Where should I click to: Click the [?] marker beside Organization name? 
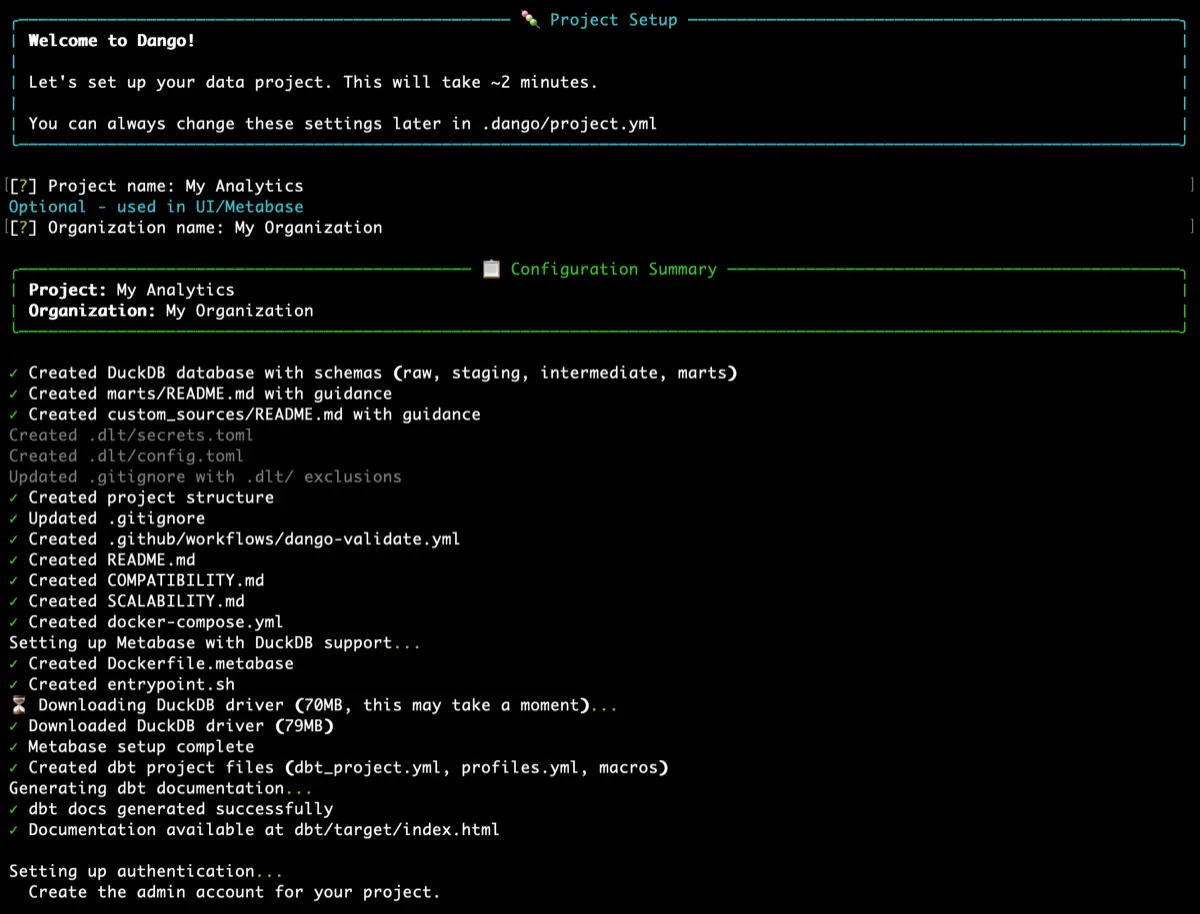(23, 227)
